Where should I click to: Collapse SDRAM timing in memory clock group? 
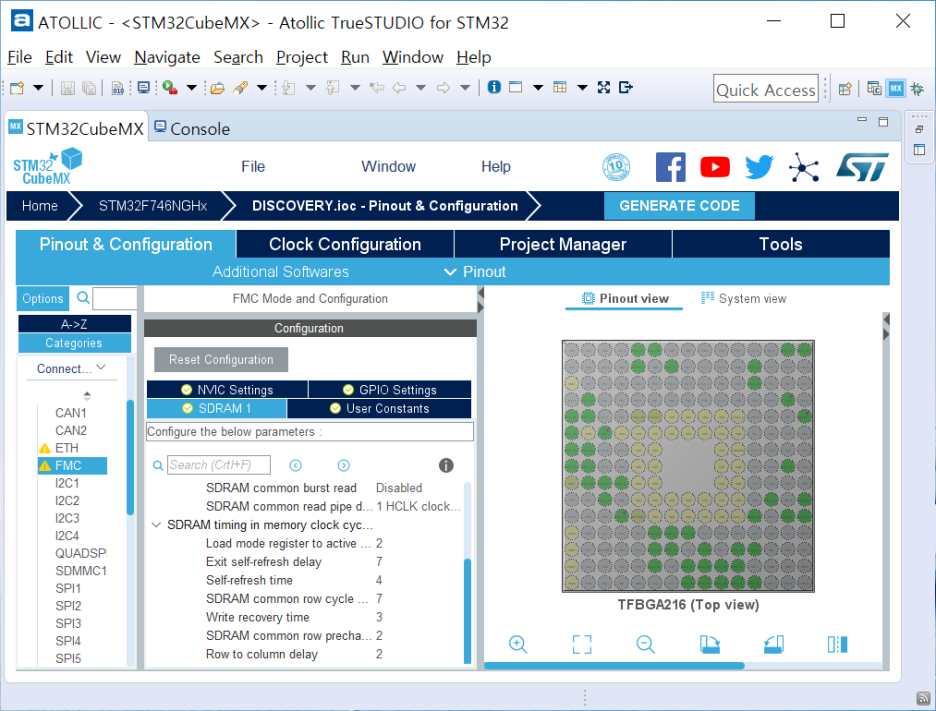coord(156,525)
